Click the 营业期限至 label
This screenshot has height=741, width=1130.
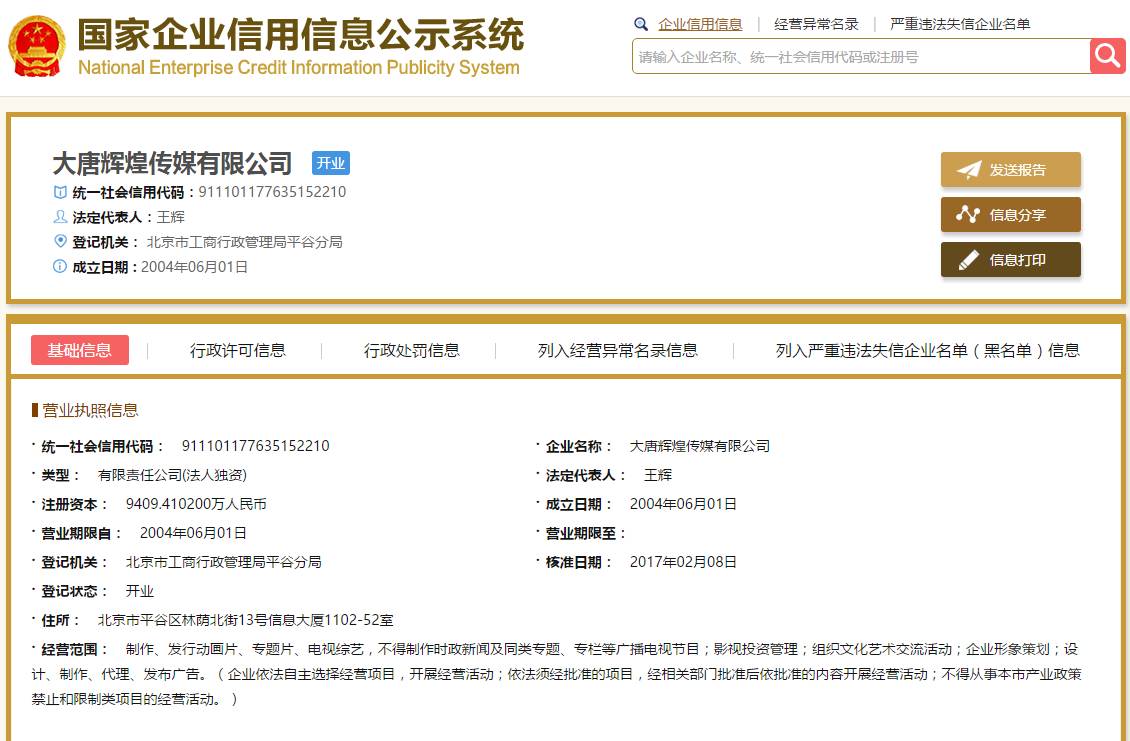(585, 533)
